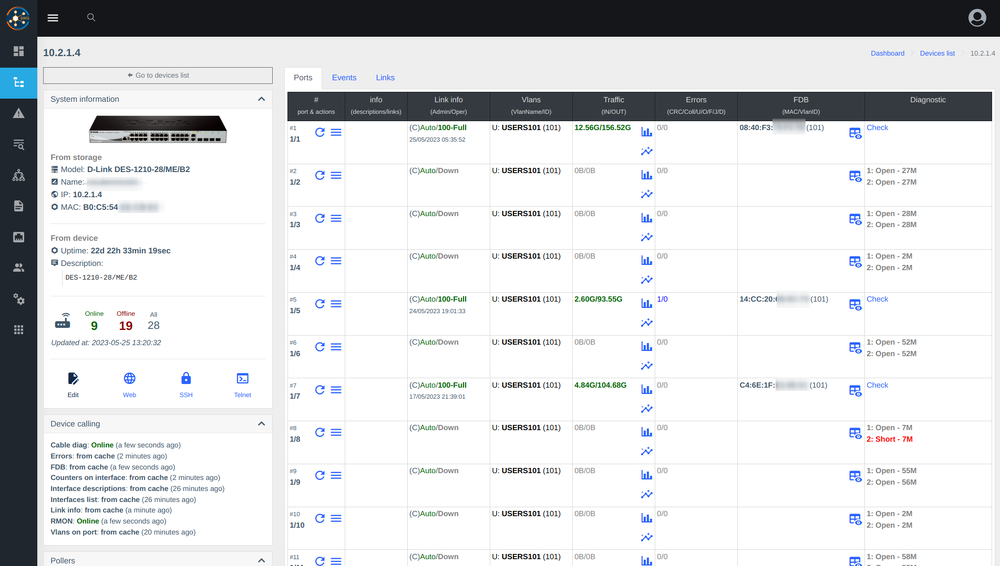This screenshot has width=1000, height=566.
Task: Collapse the System information panel
Action: (x=261, y=99)
